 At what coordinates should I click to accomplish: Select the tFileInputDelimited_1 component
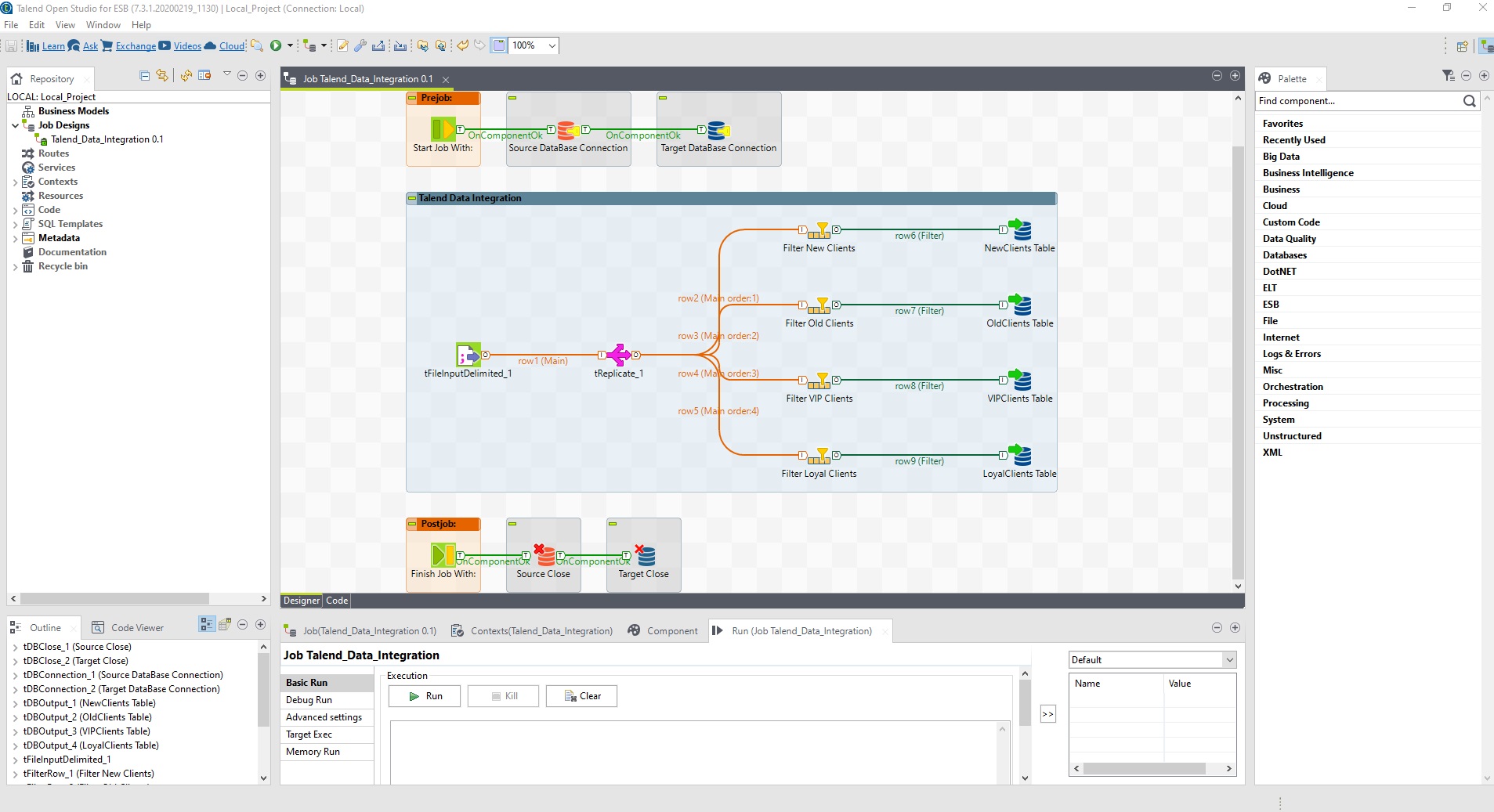[x=468, y=355]
